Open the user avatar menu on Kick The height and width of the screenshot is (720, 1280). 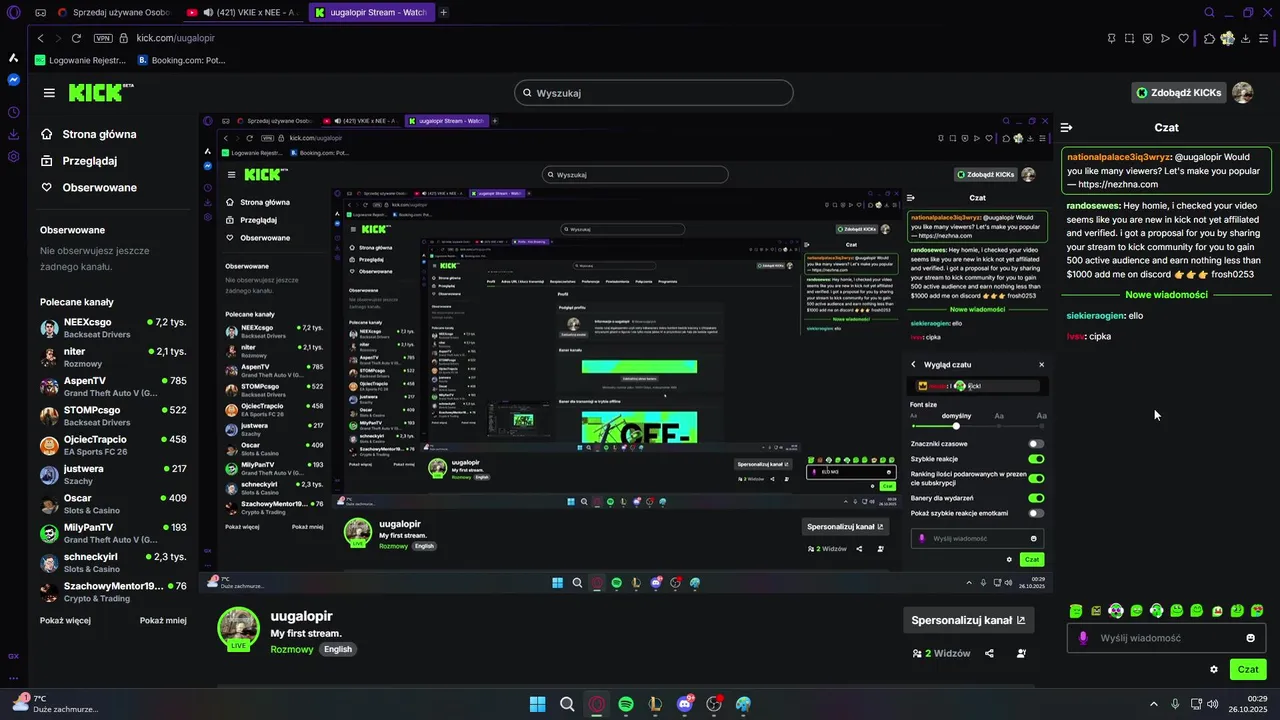coord(1242,93)
